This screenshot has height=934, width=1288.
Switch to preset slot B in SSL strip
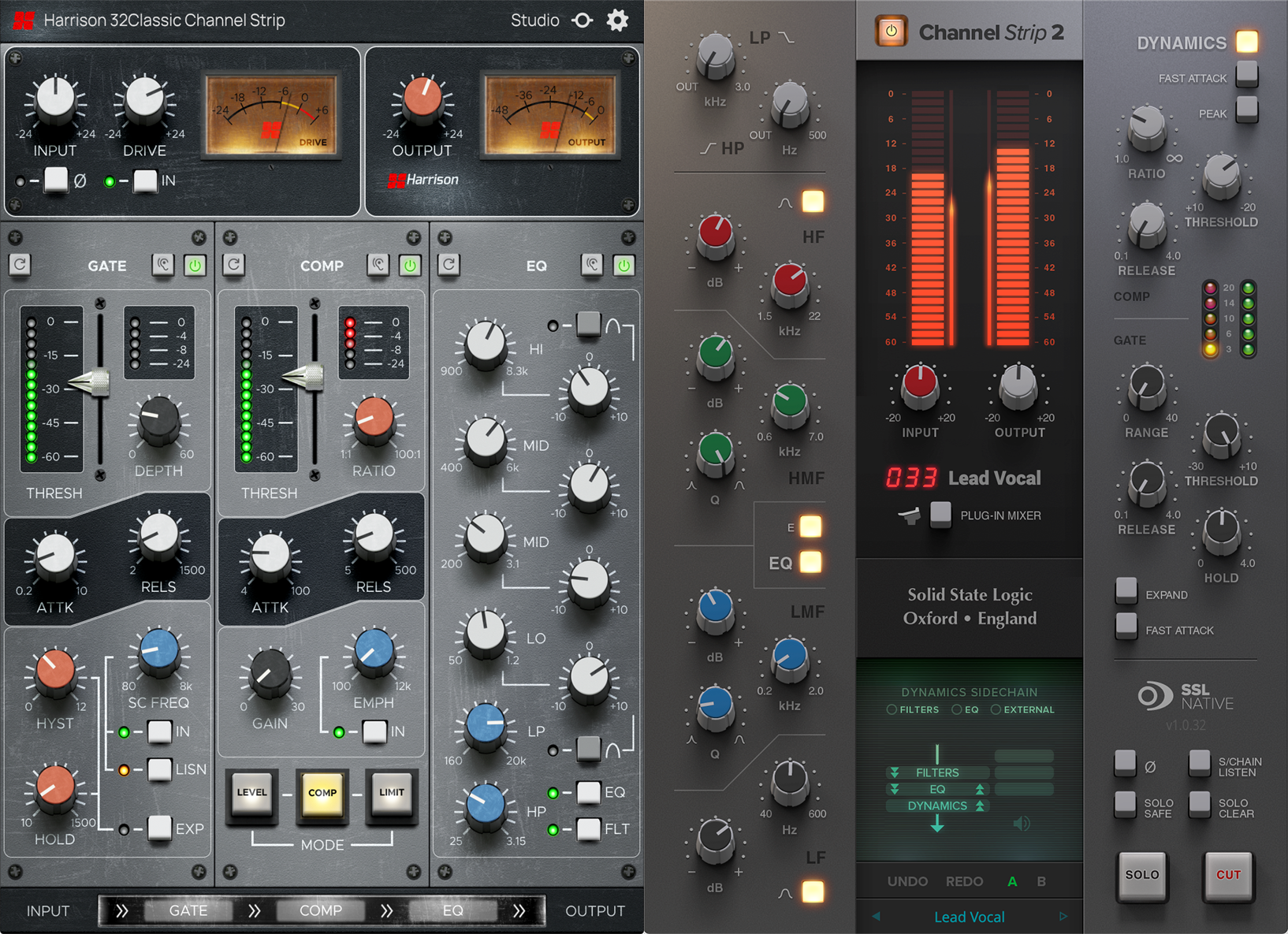[x=1040, y=881]
